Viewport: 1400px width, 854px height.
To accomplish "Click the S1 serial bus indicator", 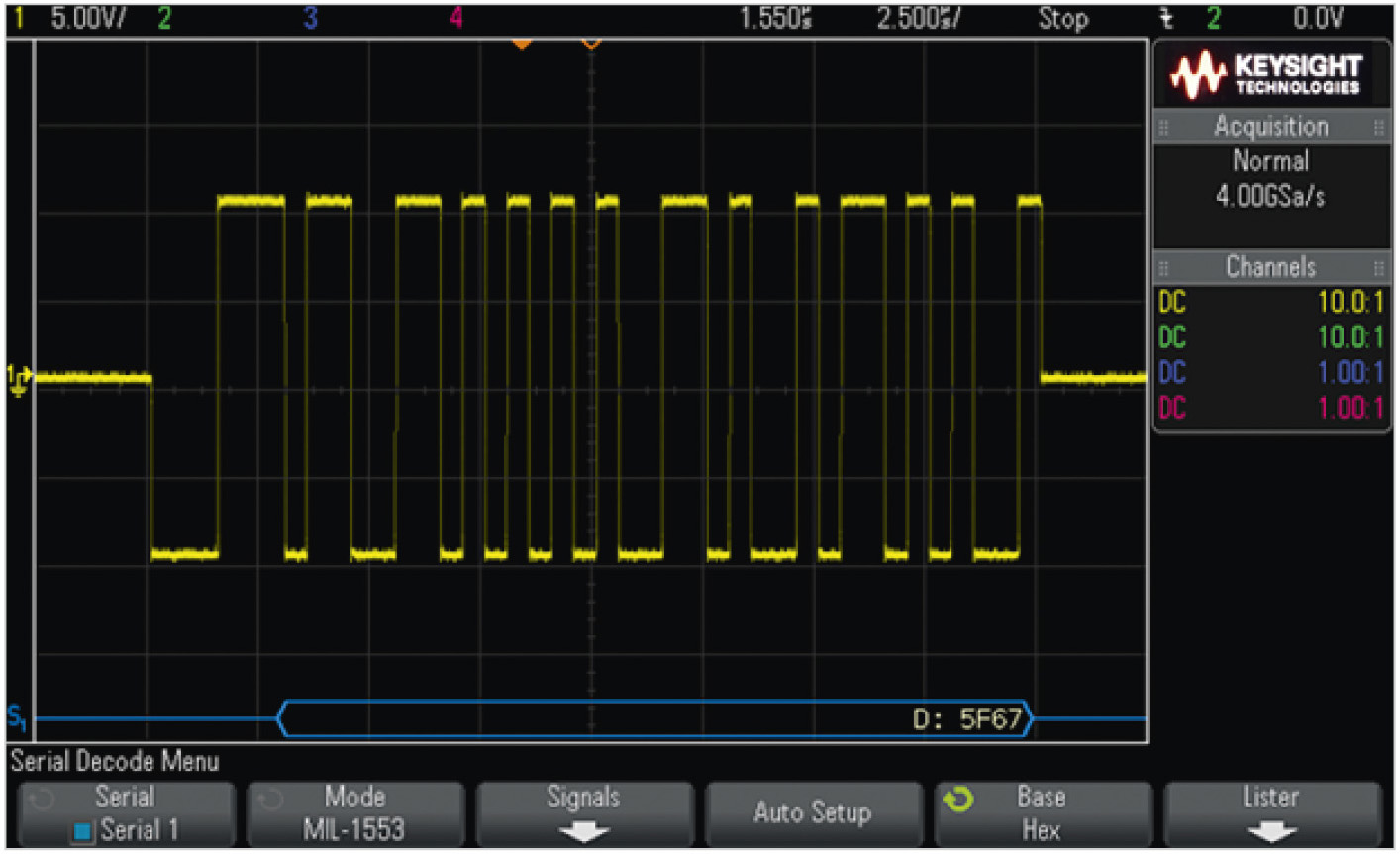I will click(17, 717).
